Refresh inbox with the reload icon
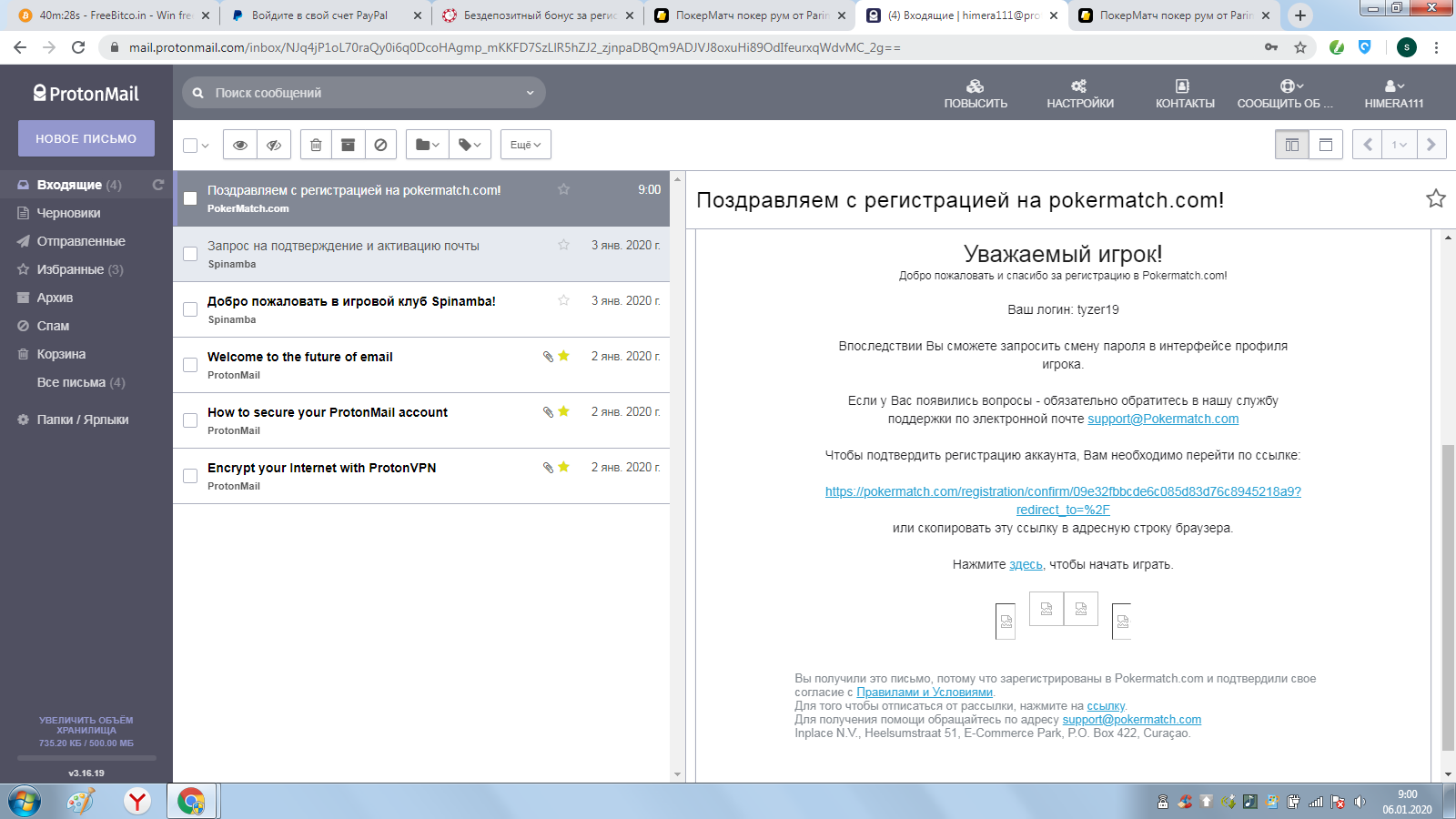 (x=158, y=185)
